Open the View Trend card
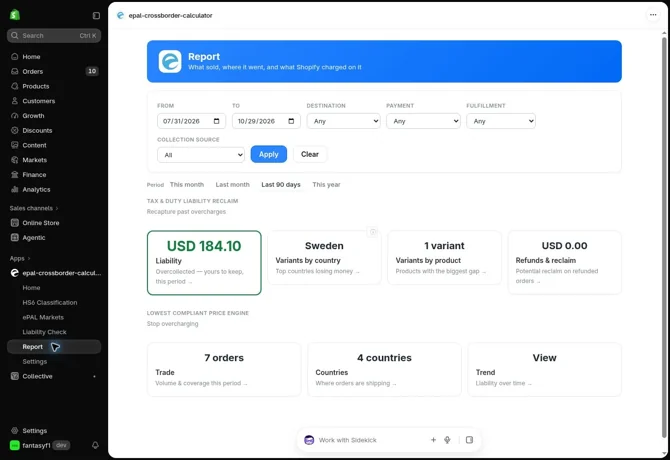Screen dimensions: 670x460 pyautogui.click(x=544, y=369)
